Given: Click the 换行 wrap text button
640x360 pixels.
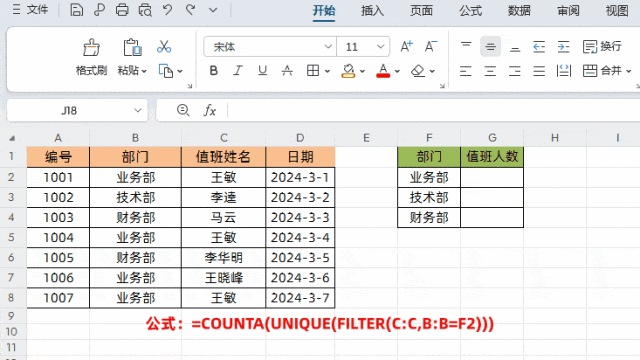Looking at the screenshot, I should (602, 47).
